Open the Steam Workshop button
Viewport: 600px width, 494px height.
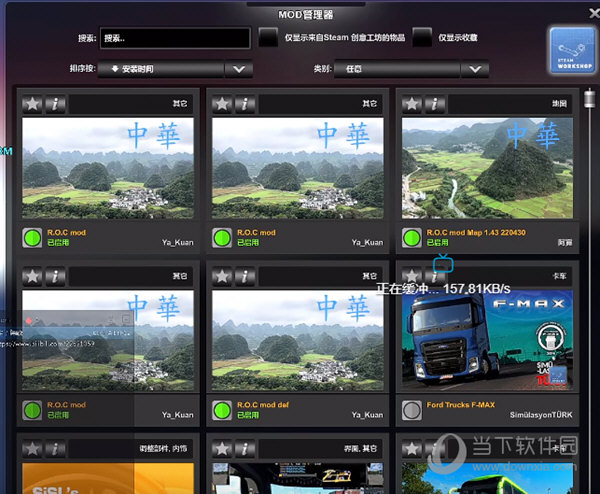(572, 51)
